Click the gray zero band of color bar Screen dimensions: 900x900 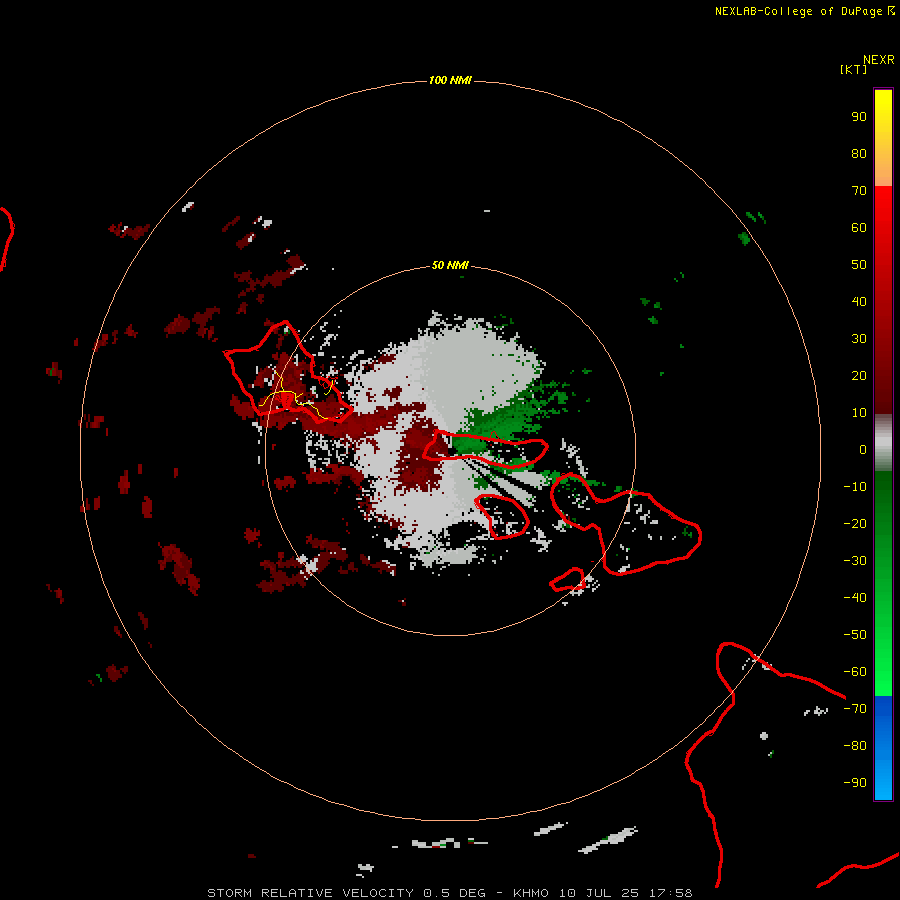tap(883, 443)
